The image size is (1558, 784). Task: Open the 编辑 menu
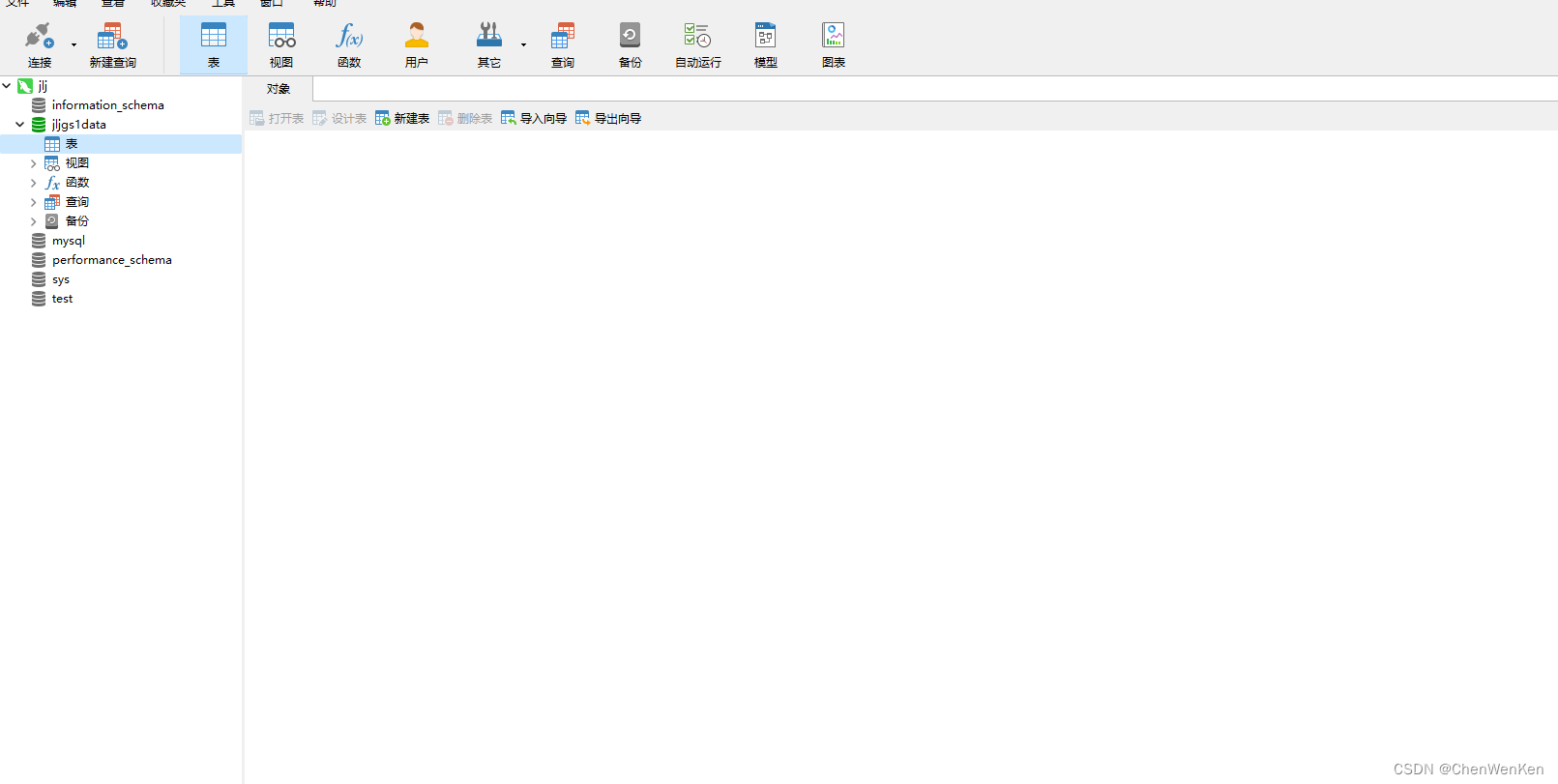pos(65,4)
